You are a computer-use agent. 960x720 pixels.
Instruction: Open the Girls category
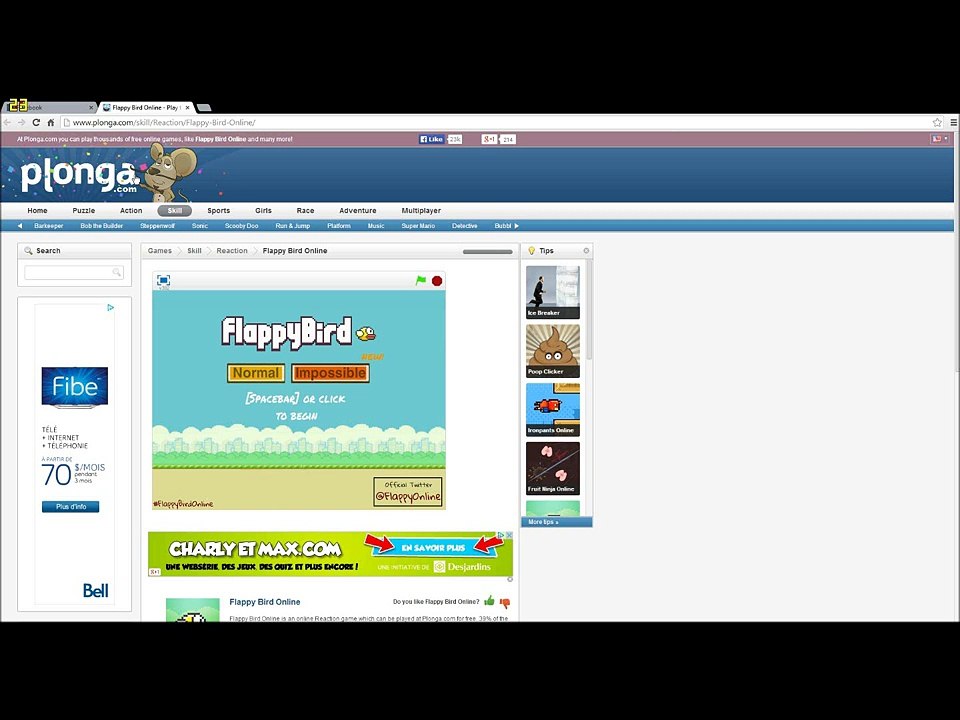pos(263,211)
